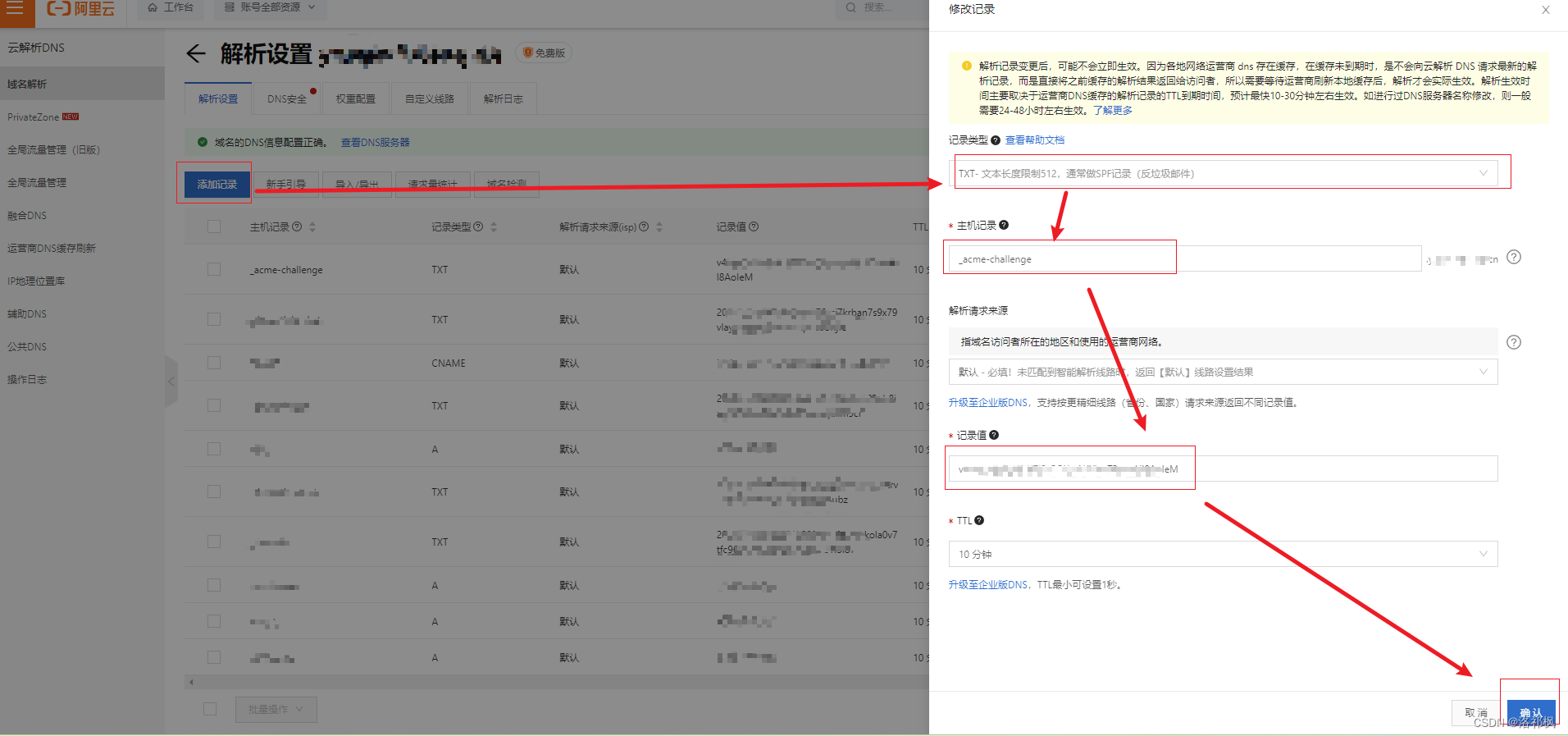Click the 导入/导出 button
The image size is (1568, 736).
(358, 185)
